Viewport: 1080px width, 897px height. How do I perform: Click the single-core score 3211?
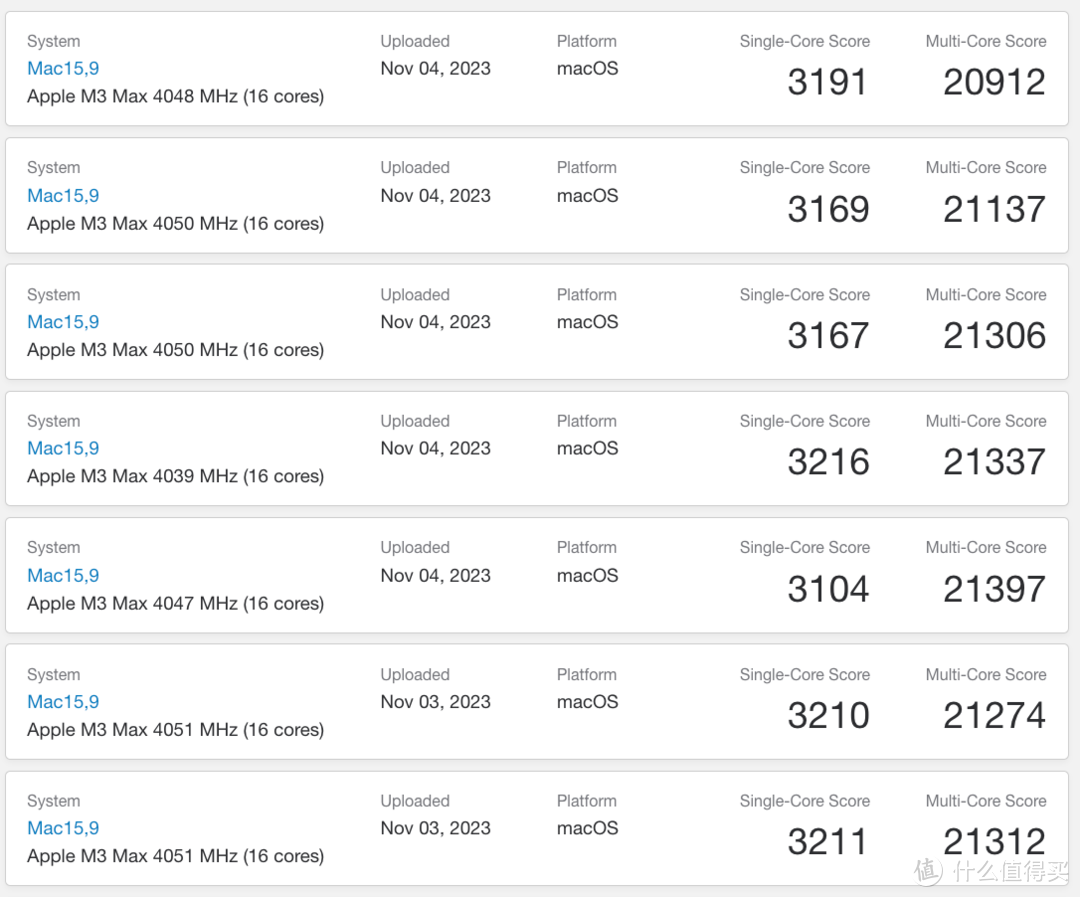[827, 842]
